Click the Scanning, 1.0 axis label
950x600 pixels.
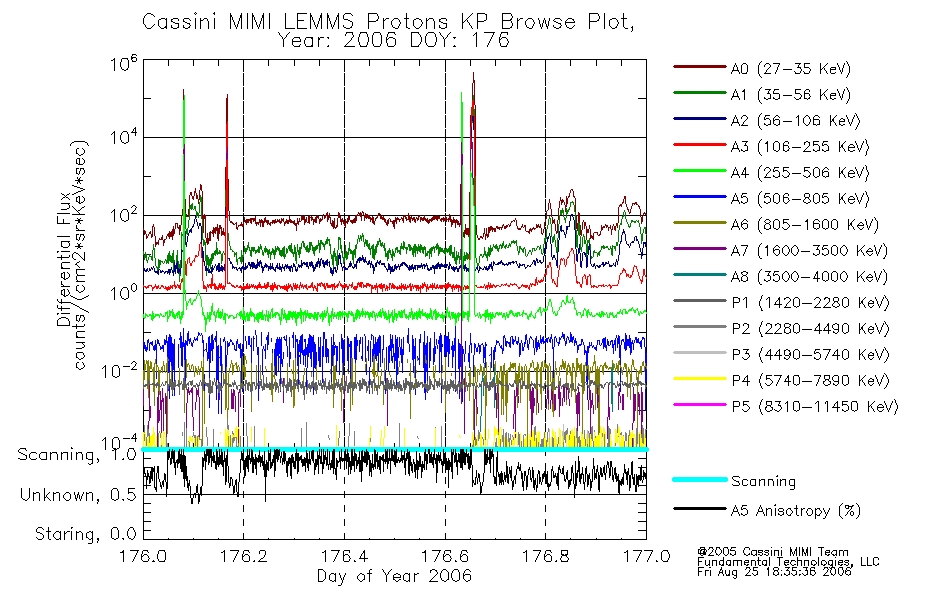[x=77, y=455]
